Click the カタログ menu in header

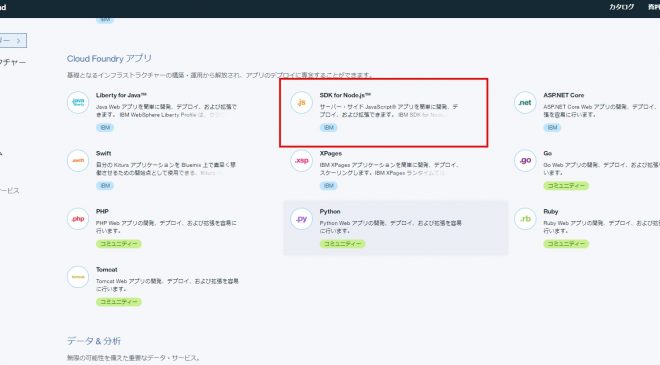[x=621, y=7]
